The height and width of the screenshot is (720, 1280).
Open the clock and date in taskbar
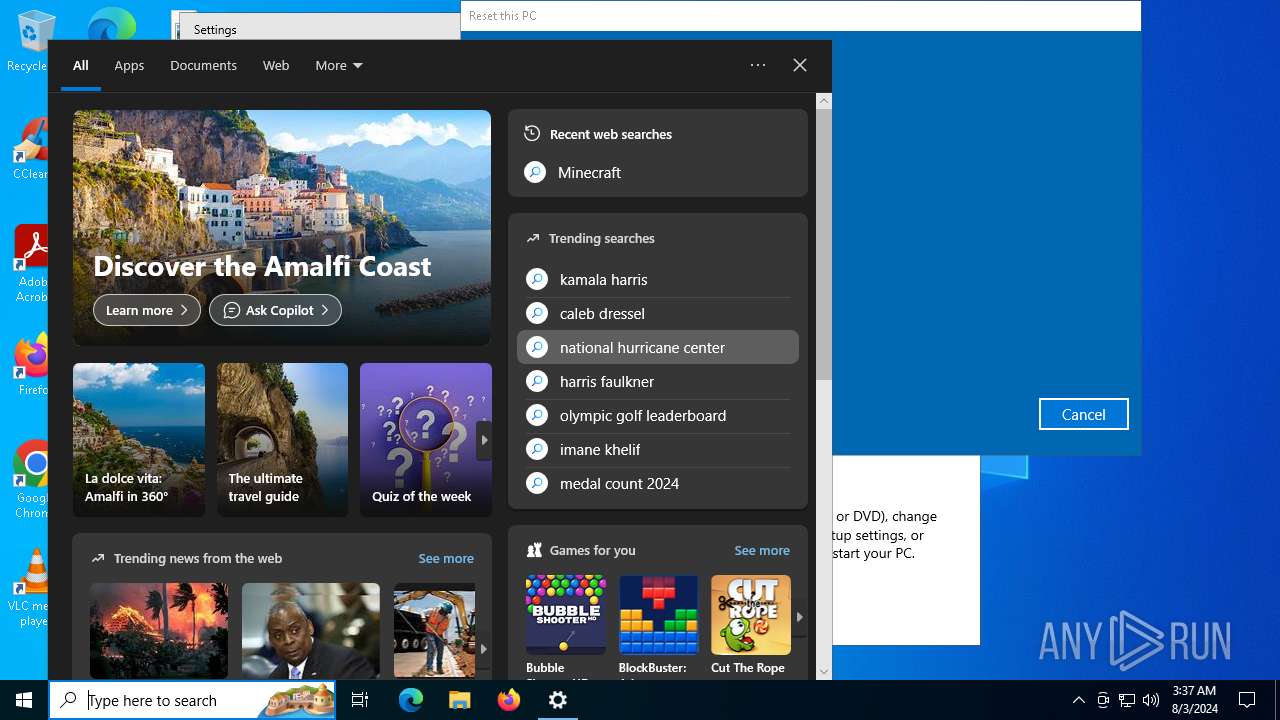tap(1194, 700)
